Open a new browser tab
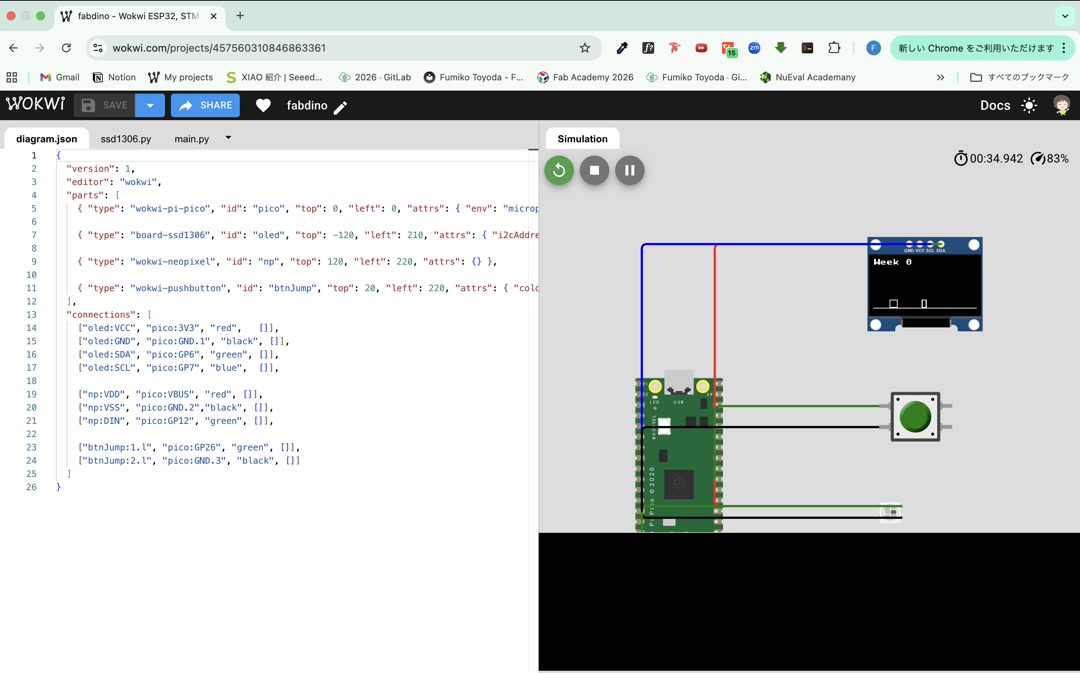 (240, 16)
